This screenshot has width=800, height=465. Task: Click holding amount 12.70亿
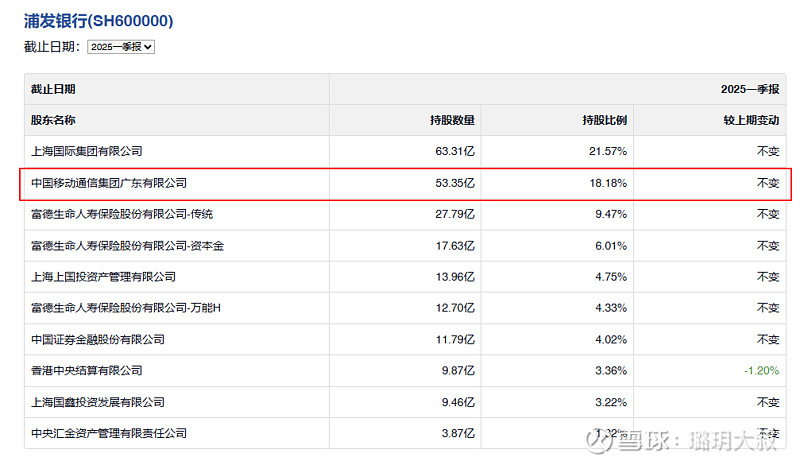click(455, 308)
